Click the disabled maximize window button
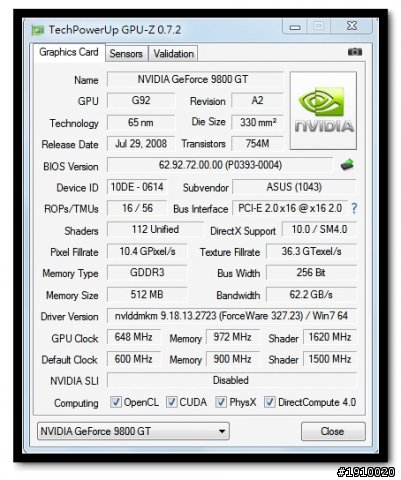Image resolution: width=401 pixels, height=480 pixels. (x=319, y=26)
